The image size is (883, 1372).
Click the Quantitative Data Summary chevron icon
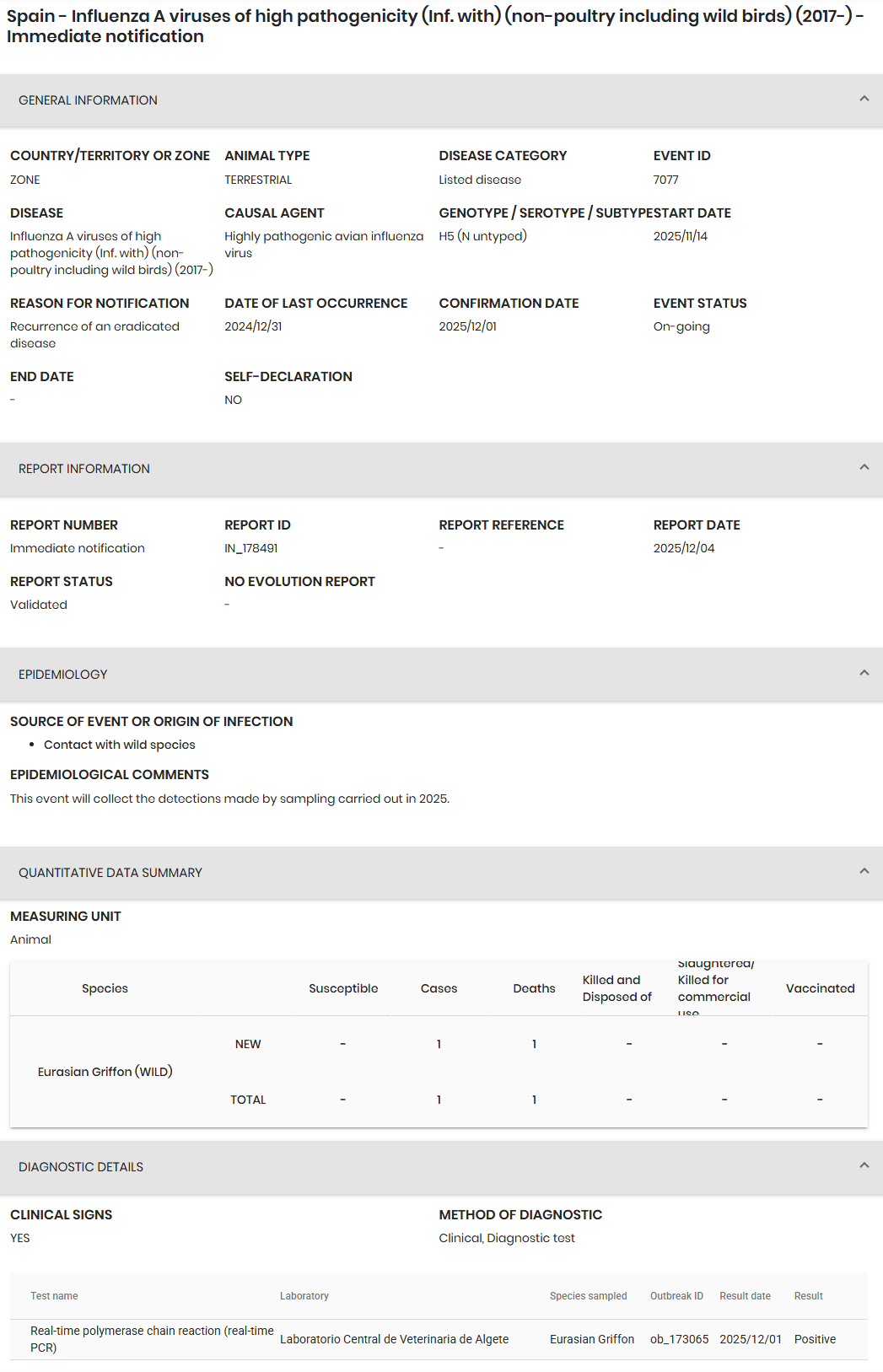864,872
